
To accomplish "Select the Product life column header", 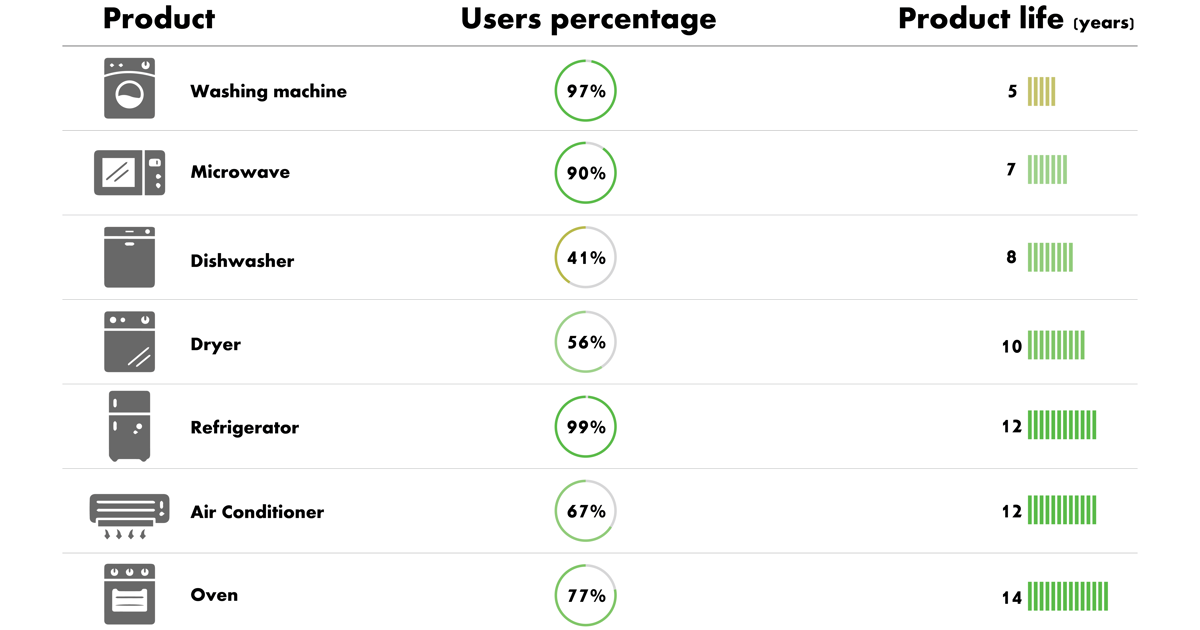I will (x=1016, y=19).
